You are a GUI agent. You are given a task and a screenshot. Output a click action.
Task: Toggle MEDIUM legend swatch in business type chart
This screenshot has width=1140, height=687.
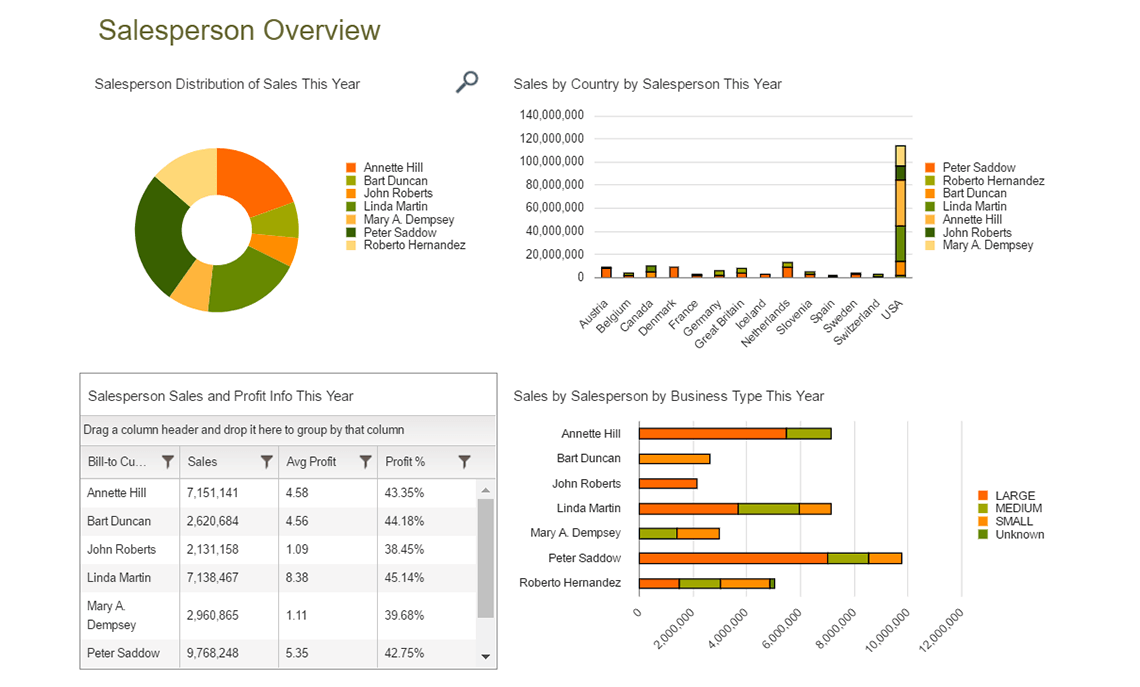coord(983,509)
